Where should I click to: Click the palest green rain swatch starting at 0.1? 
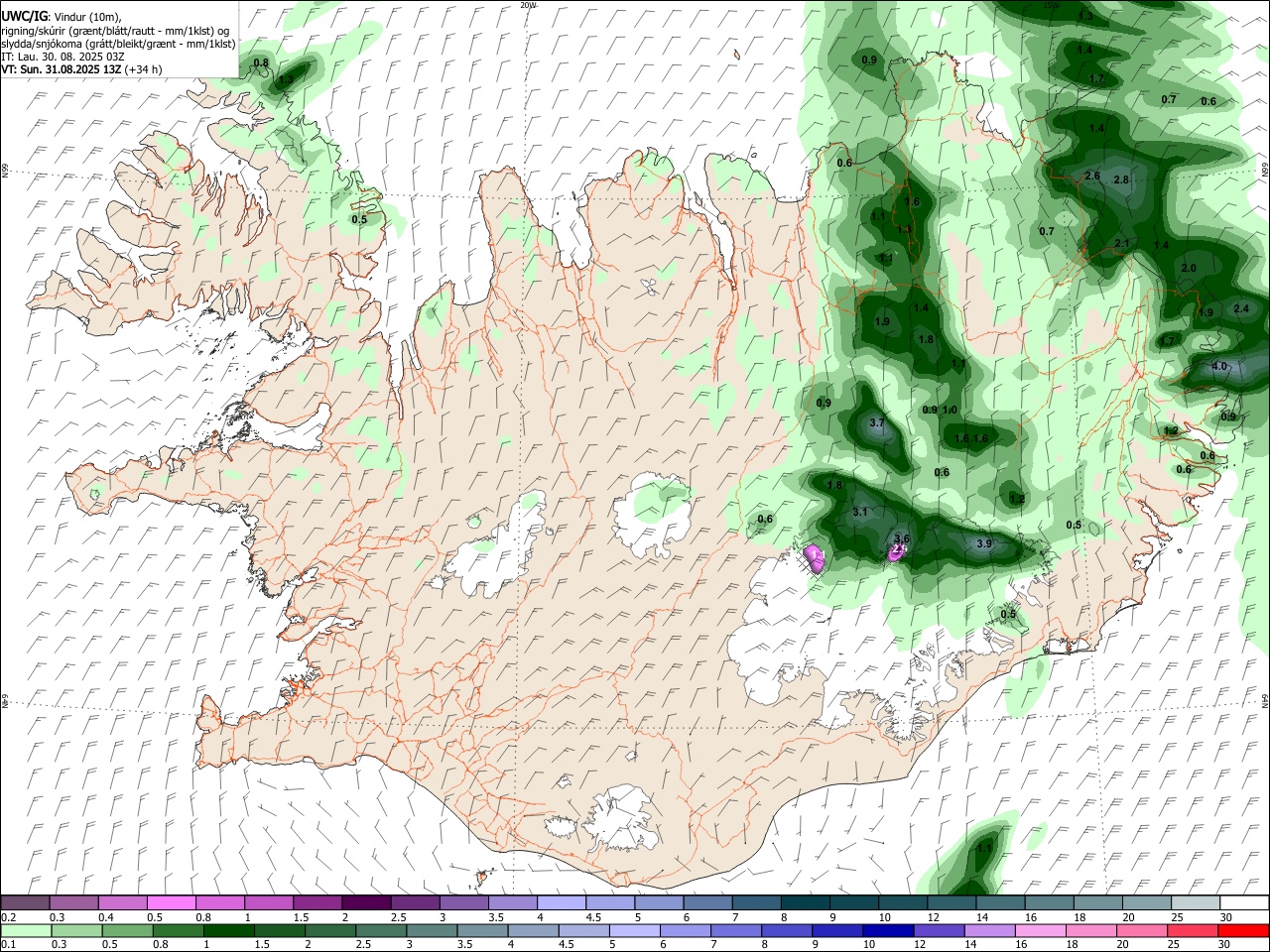pos(26,930)
